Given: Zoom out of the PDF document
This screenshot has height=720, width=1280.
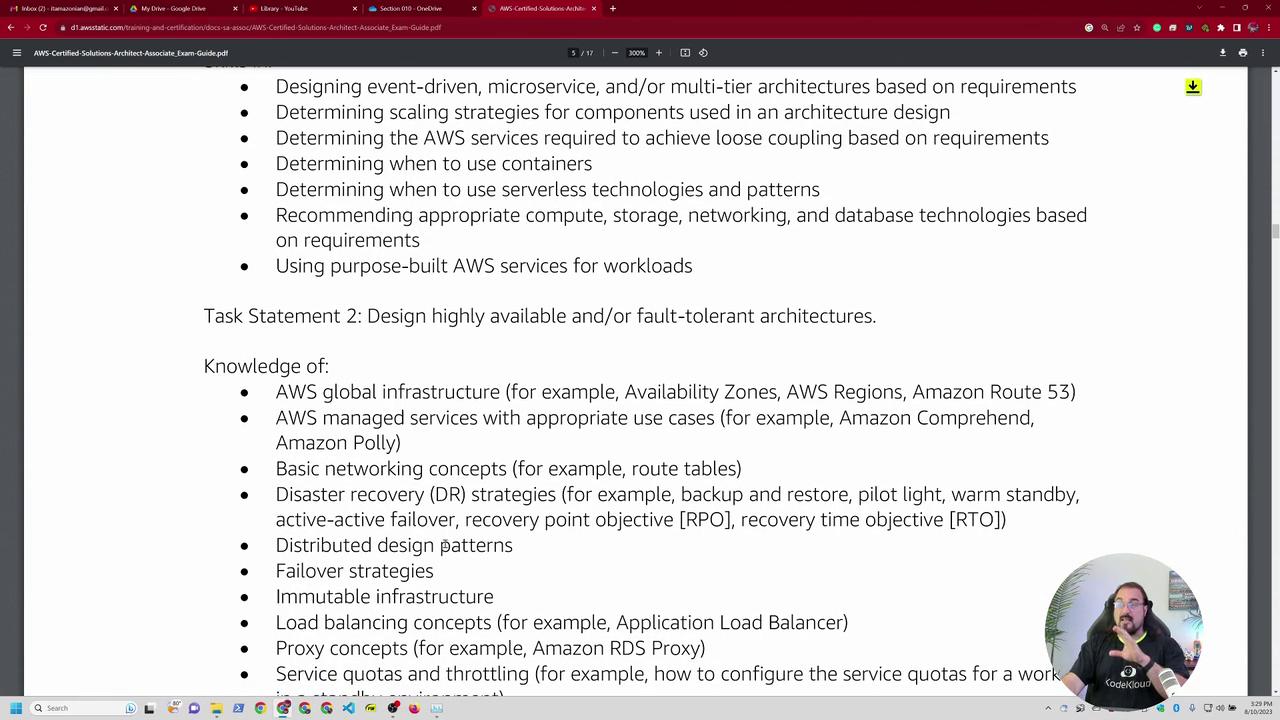Looking at the screenshot, I should pos(614,53).
